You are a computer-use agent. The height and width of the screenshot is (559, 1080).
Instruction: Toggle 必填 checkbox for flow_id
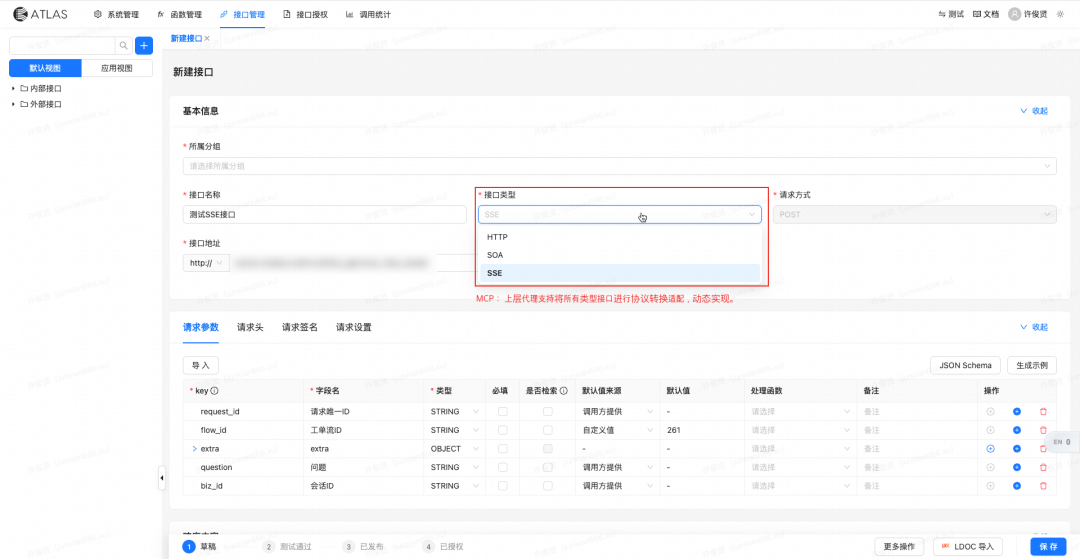tap(503, 430)
